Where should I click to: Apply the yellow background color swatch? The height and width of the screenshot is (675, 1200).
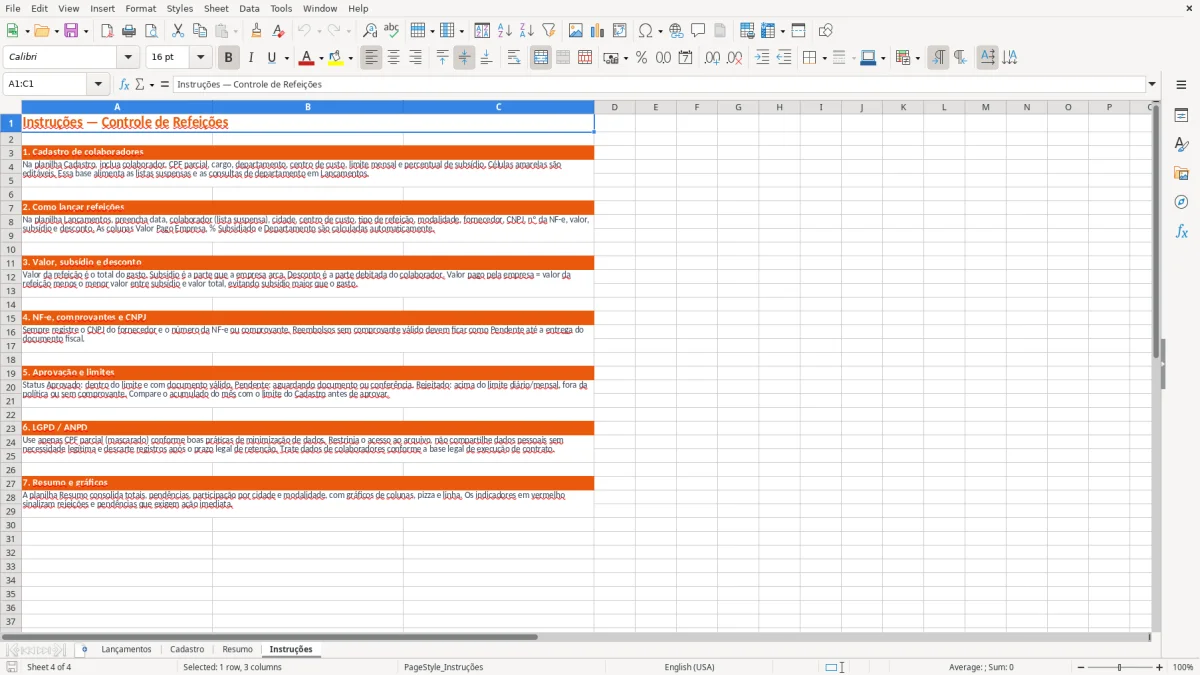[x=336, y=58]
